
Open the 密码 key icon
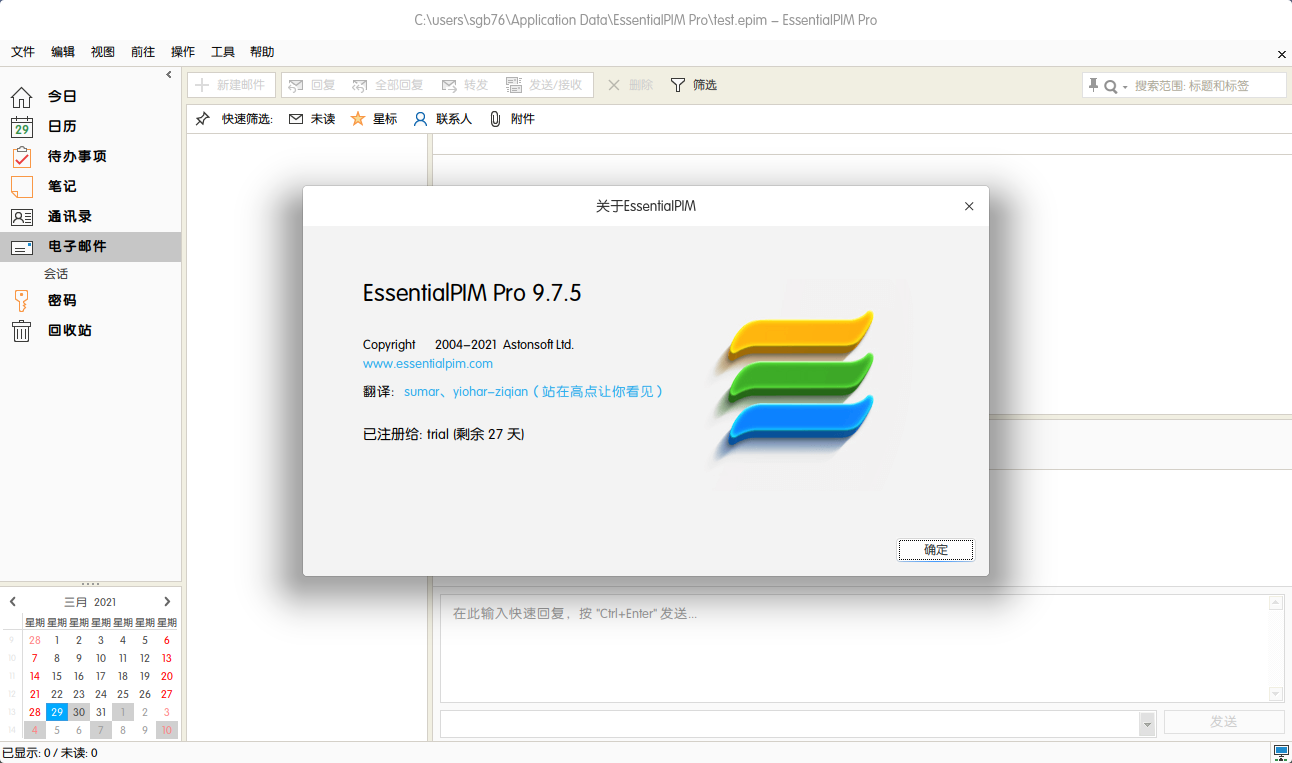[21, 301]
